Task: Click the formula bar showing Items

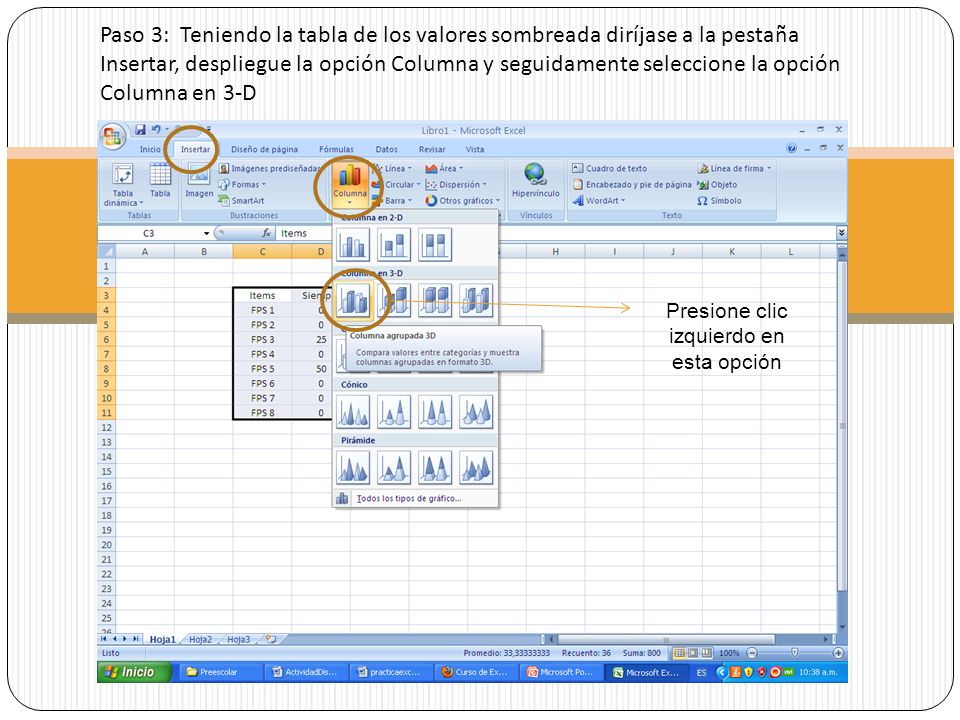Action: pyautogui.click(x=556, y=233)
